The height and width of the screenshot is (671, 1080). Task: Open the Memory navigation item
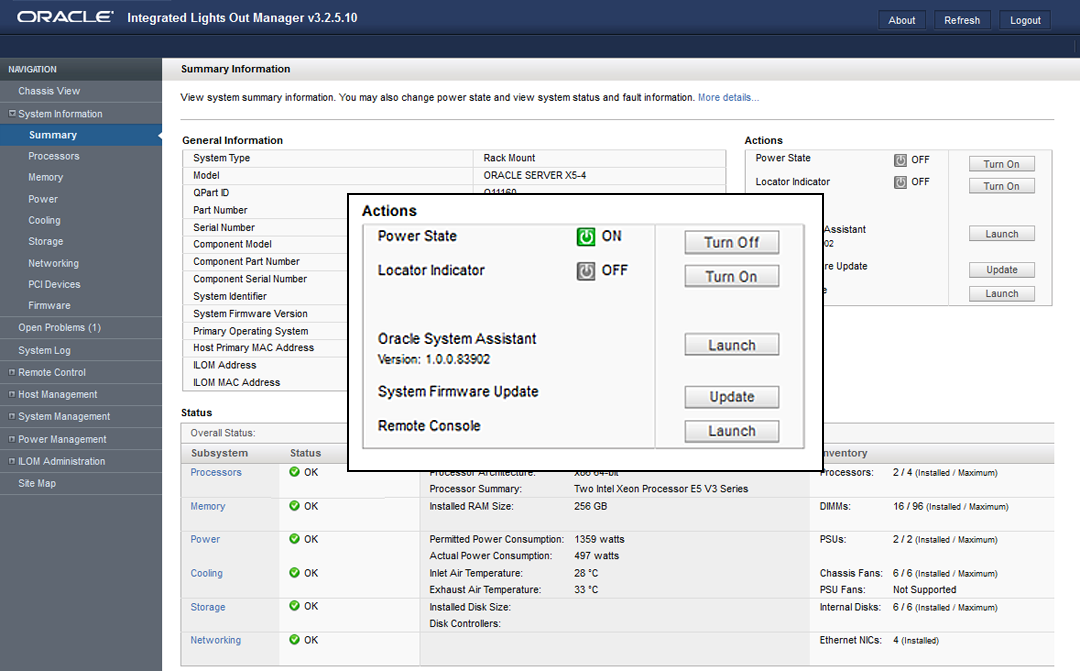click(45, 177)
